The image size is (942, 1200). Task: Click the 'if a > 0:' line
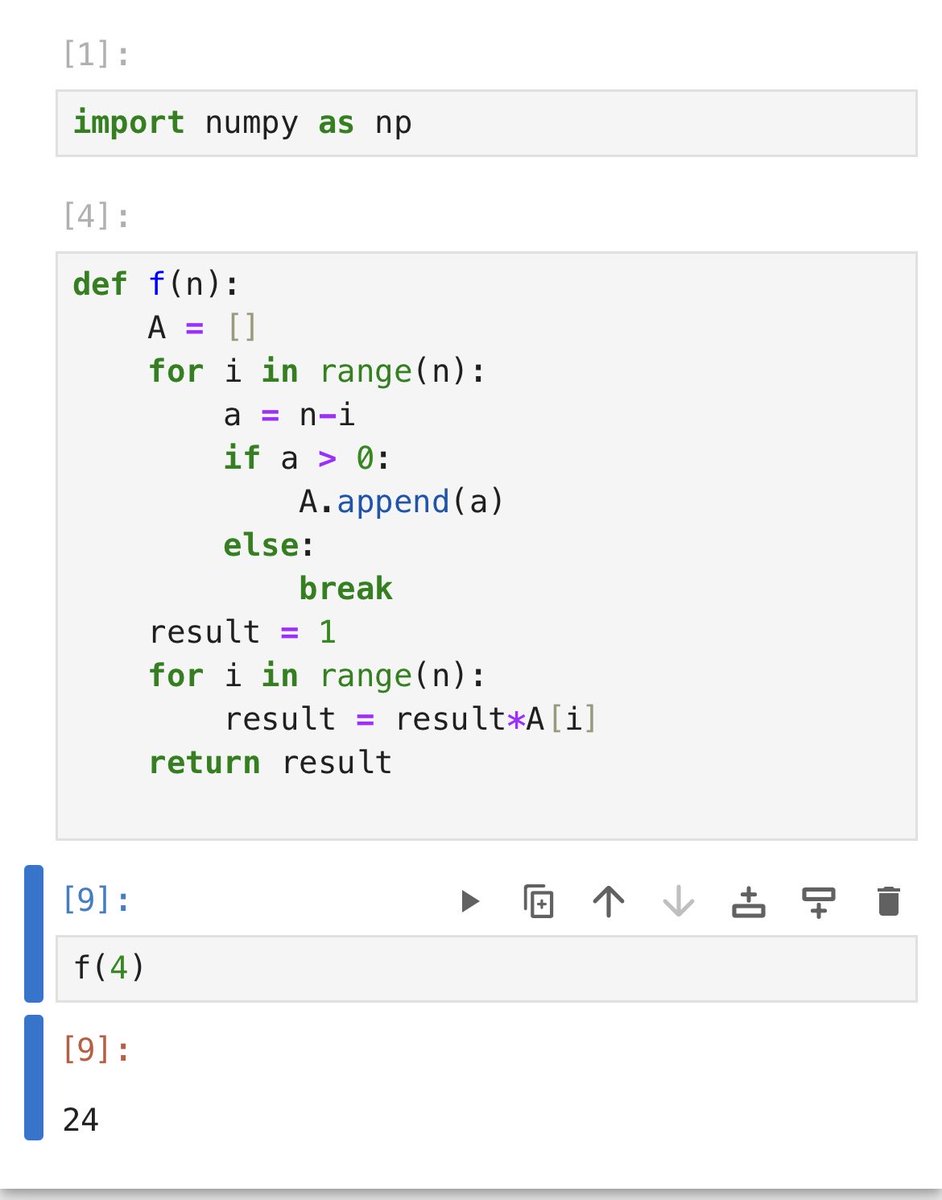point(306,458)
